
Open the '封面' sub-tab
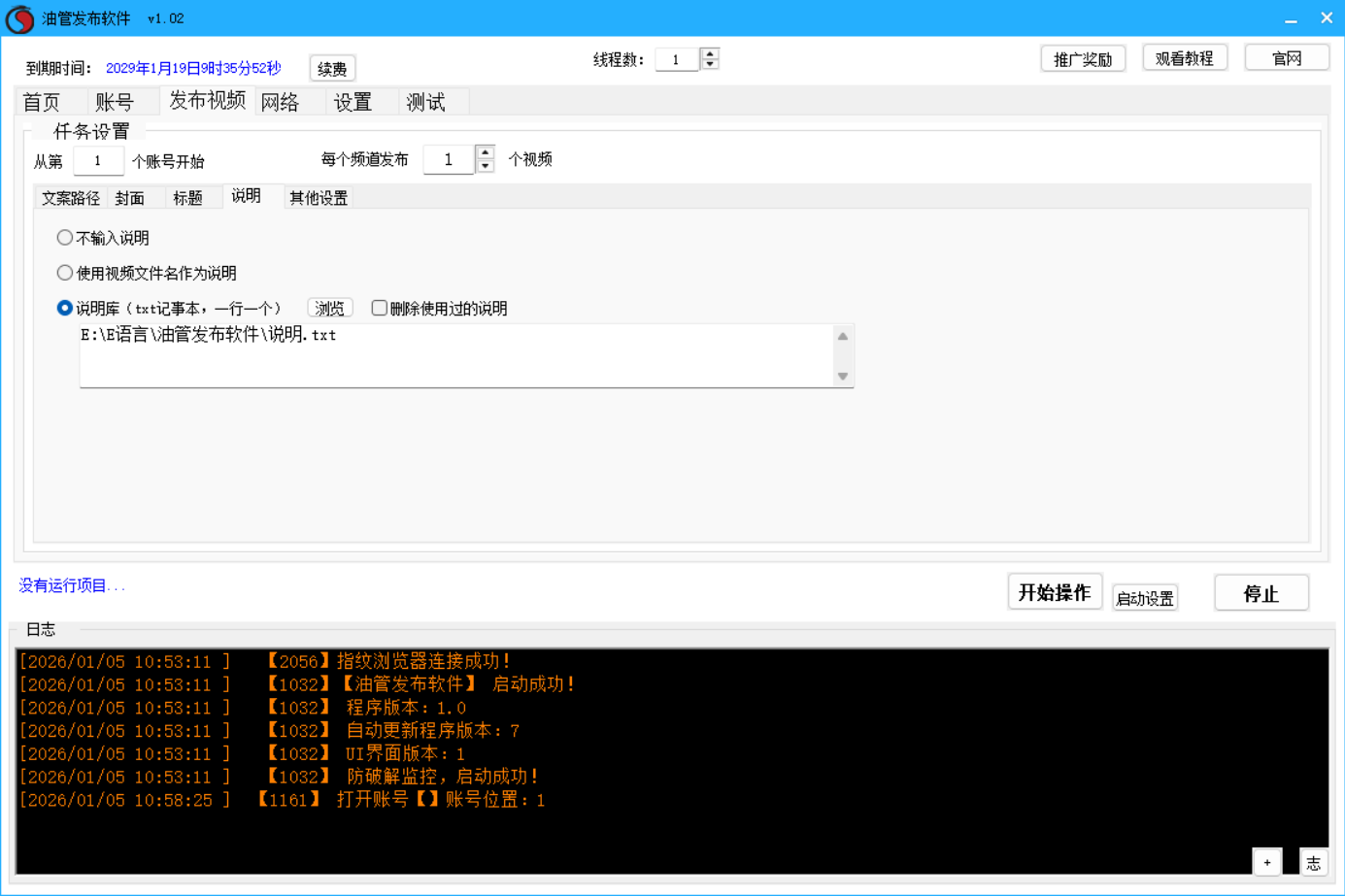pyautogui.click(x=130, y=198)
